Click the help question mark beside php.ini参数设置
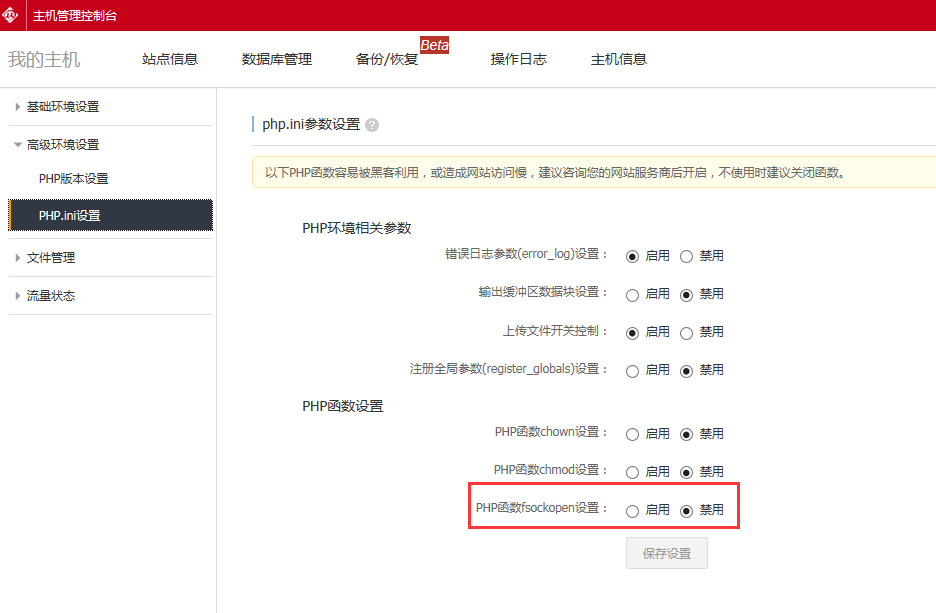936x613 pixels. (372, 125)
